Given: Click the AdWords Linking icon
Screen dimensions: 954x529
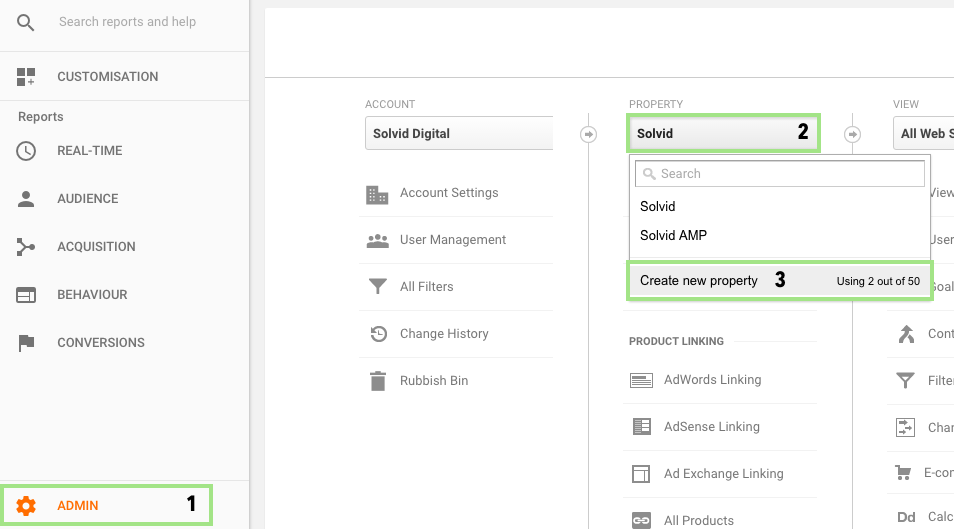Looking at the screenshot, I should pyautogui.click(x=641, y=380).
